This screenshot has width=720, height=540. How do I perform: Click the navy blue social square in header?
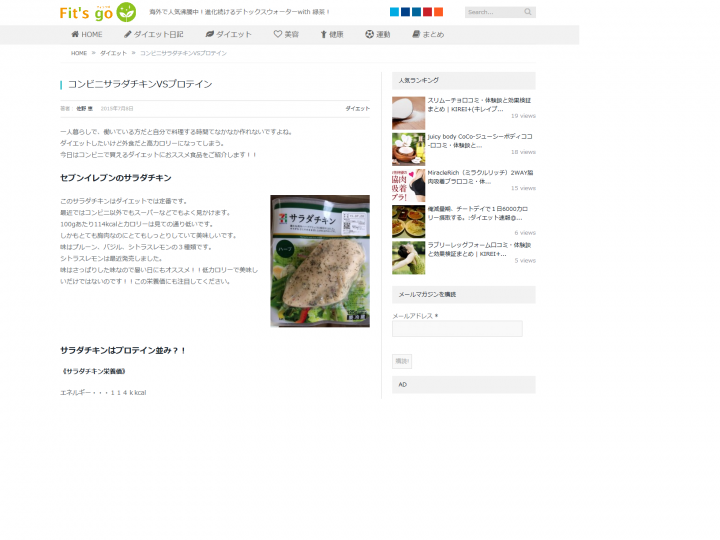405,12
